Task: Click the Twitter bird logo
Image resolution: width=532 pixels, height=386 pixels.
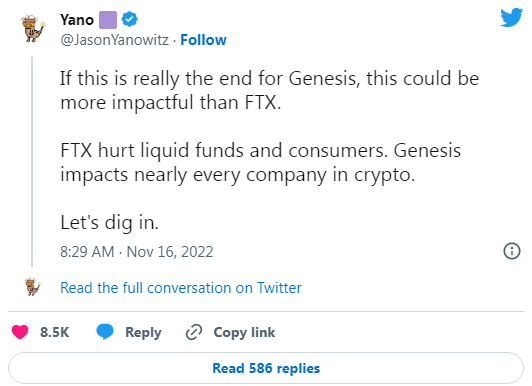Action: [x=511, y=17]
